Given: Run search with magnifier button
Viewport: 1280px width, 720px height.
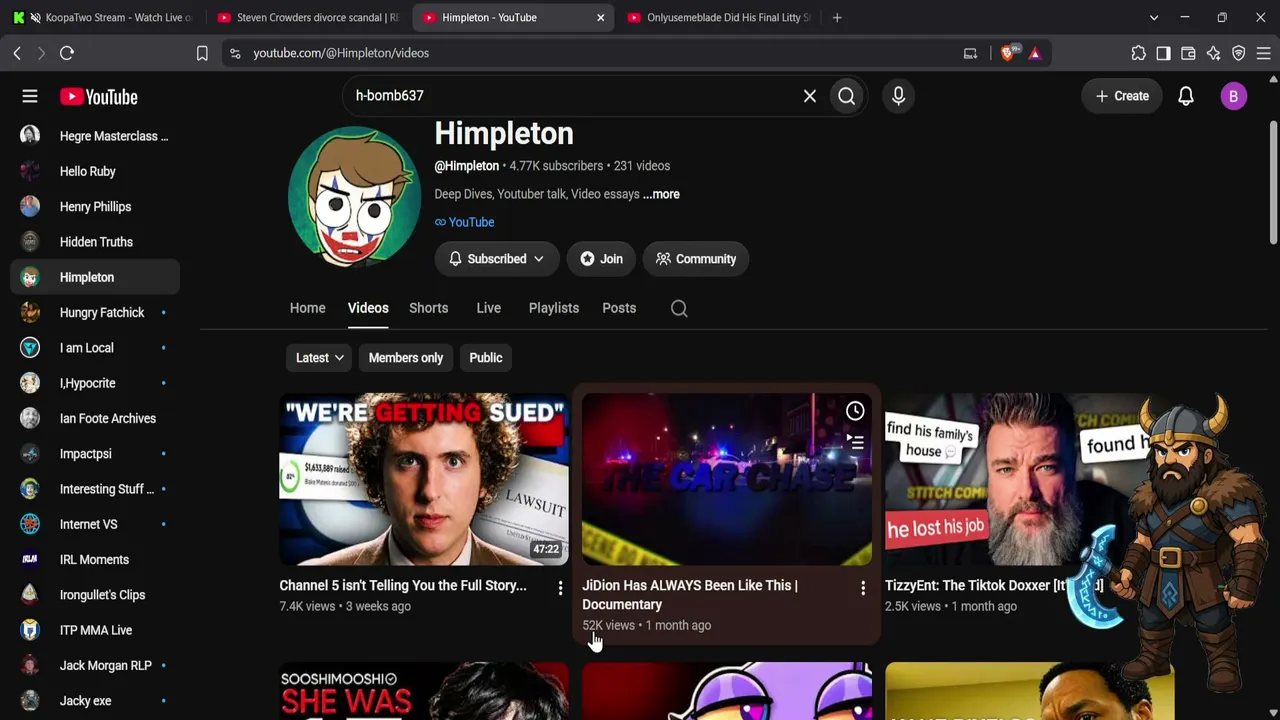Looking at the screenshot, I should click(847, 96).
